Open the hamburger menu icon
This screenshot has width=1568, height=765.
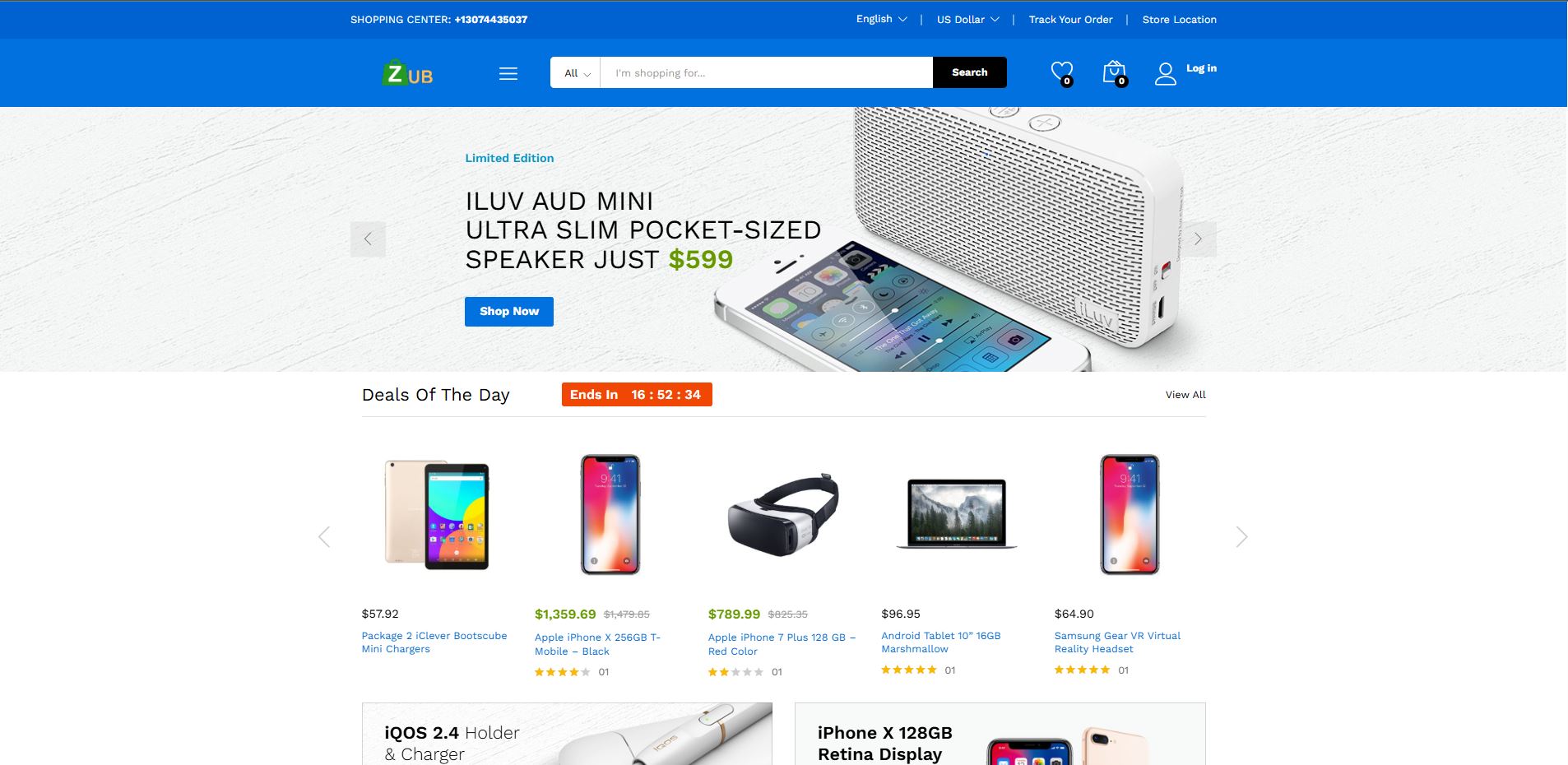[508, 73]
